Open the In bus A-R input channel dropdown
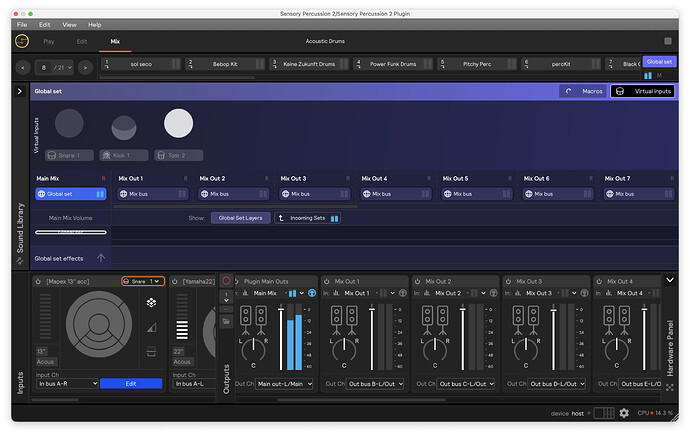The image size is (690, 435). 67,383
